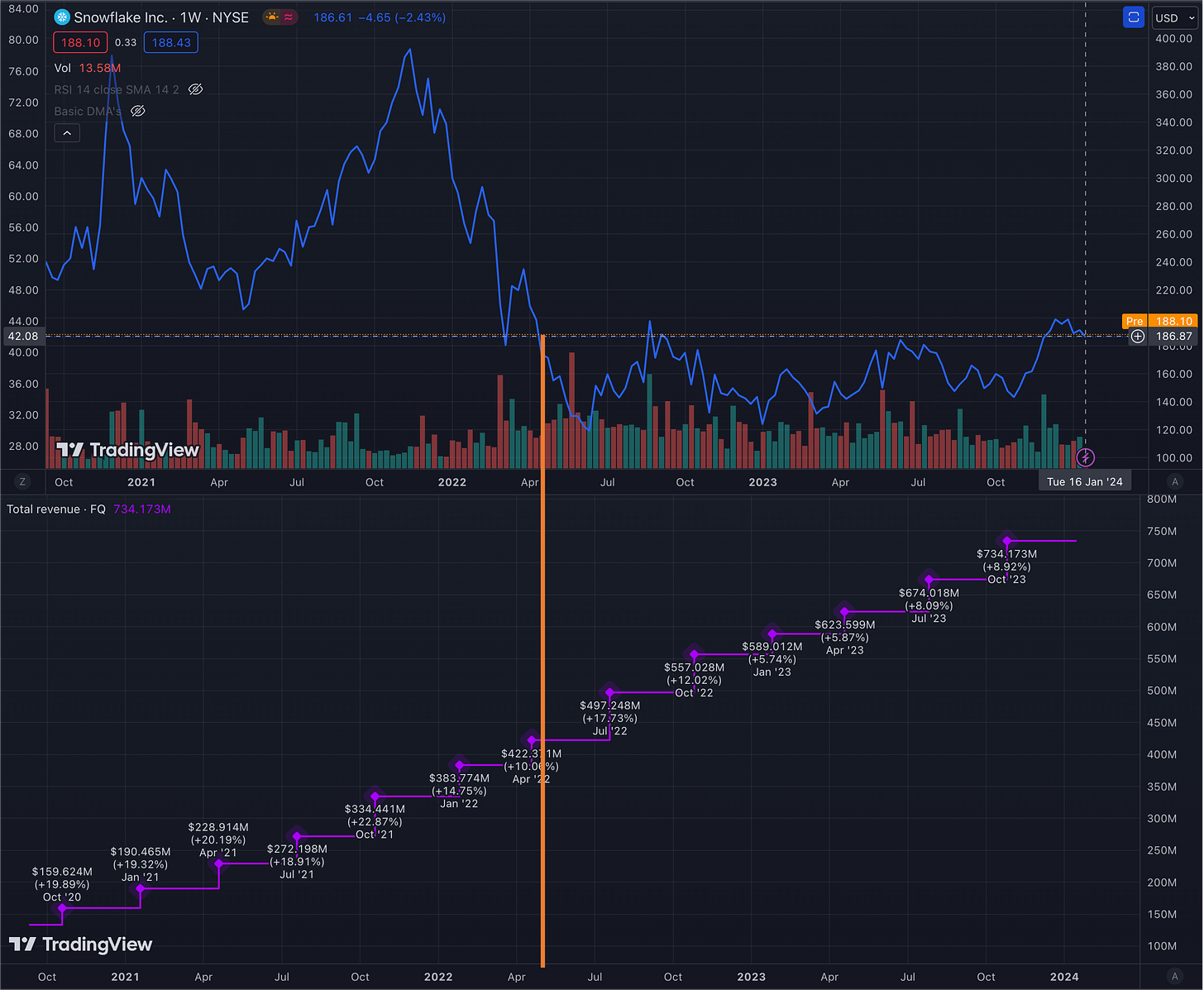The image size is (1204, 990).
Task: Click the $623.599M revenue label
Action: pyautogui.click(x=844, y=625)
